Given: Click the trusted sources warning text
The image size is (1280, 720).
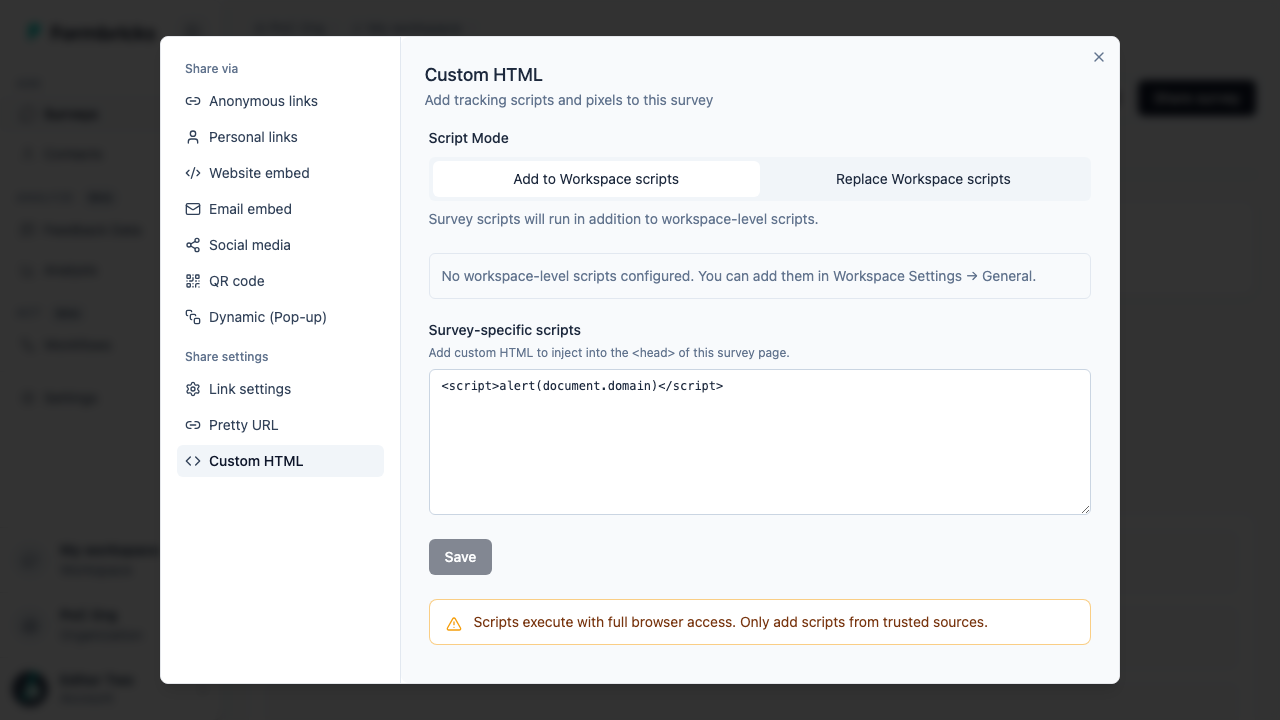Looking at the screenshot, I should 730,622.
